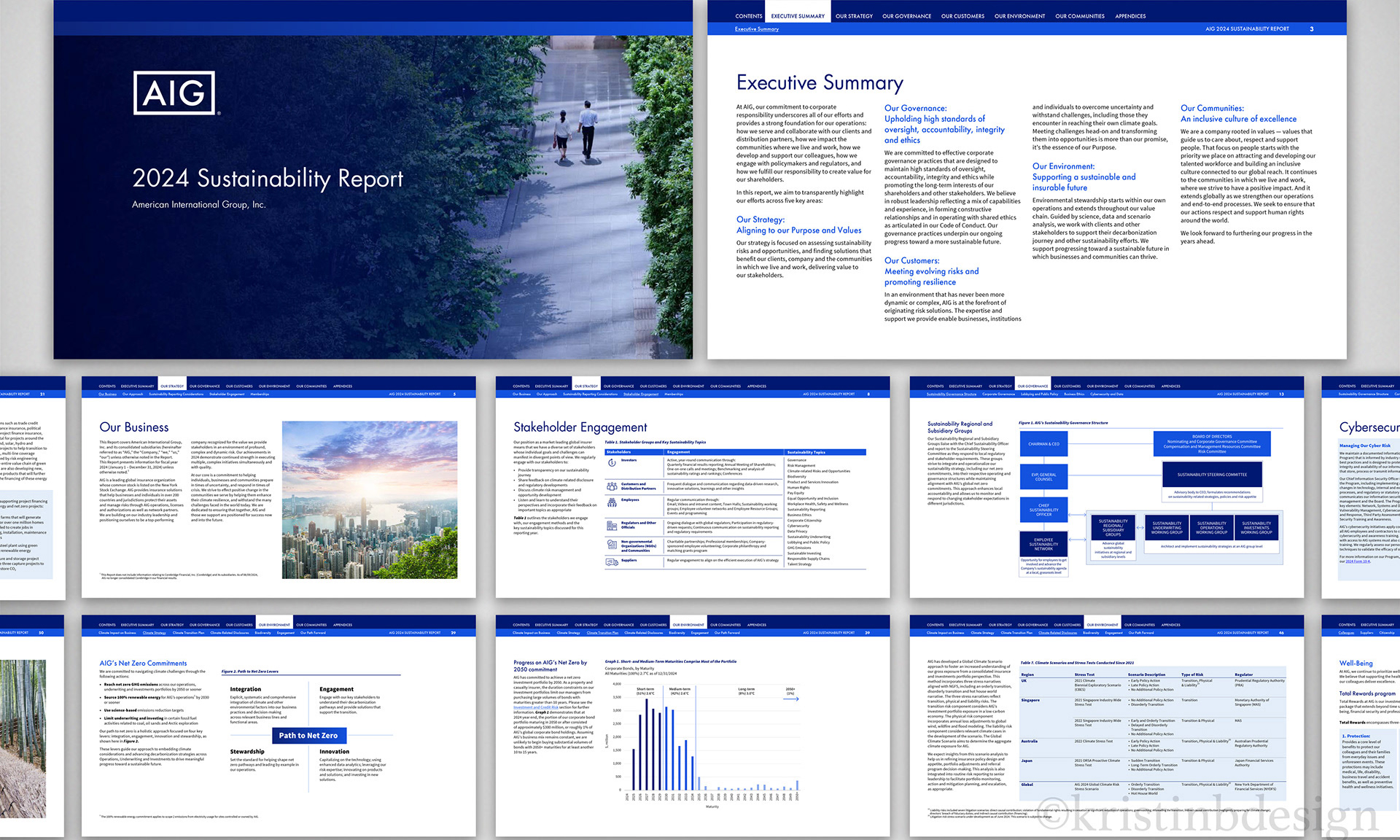
Task: Click the Sustainability Underwriting Working Group box
Action: (x=1167, y=527)
